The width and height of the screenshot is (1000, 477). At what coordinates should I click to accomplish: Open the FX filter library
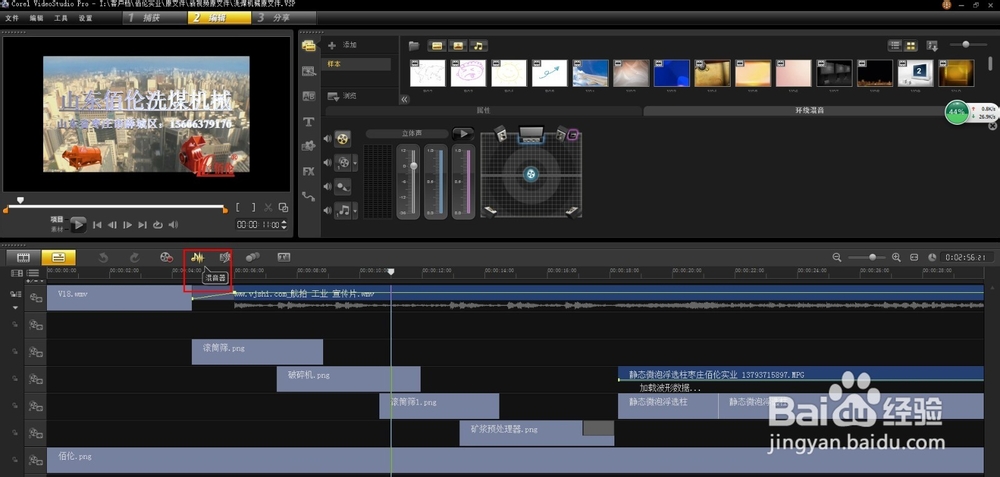[309, 171]
